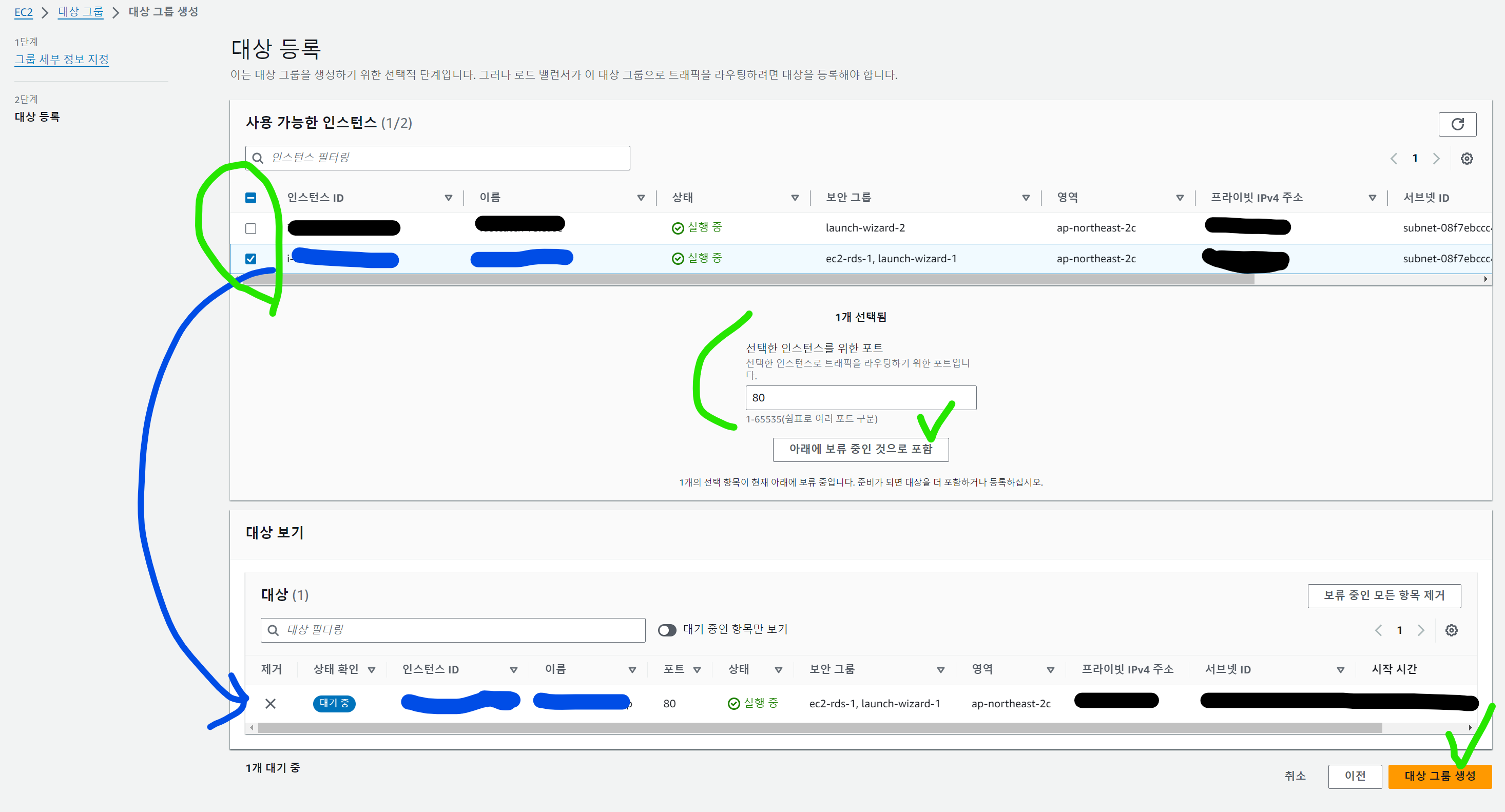The image size is (1505, 812).
Task: Sort by 인스턴스 ID column arrow in instances table
Action: tap(448, 198)
